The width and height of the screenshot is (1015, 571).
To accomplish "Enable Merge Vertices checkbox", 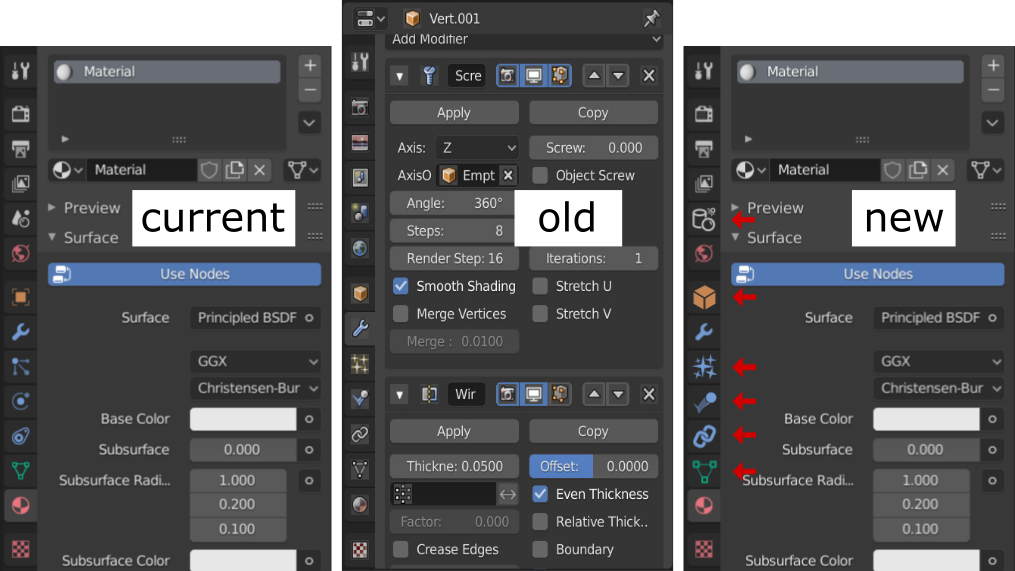I will pyautogui.click(x=401, y=313).
